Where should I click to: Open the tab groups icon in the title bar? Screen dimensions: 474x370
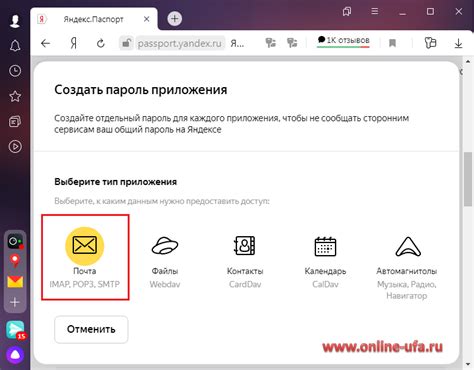(x=347, y=12)
